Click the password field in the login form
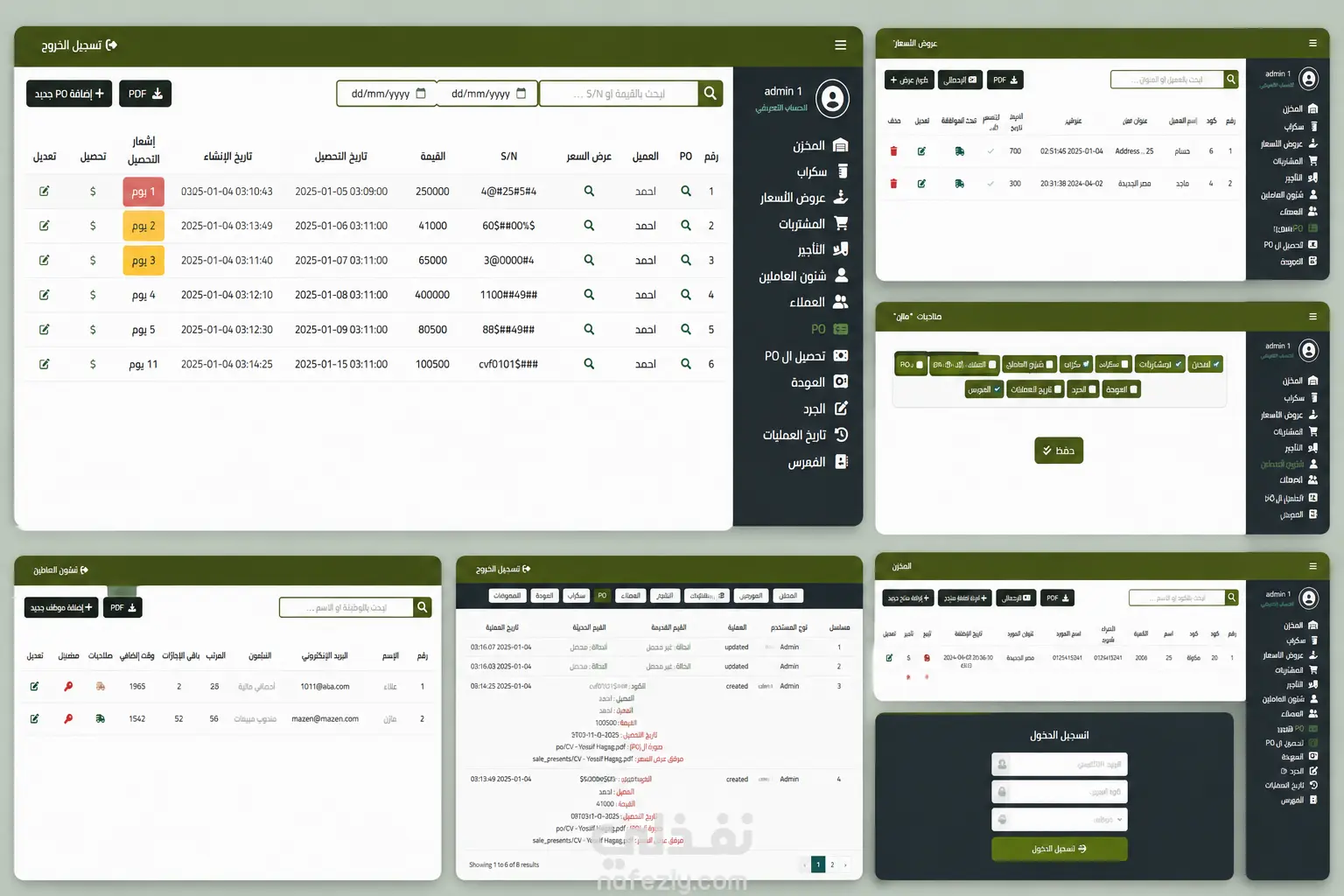Image resolution: width=1344 pixels, height=896 pixels. pyautogui.click(x=1059, y=792)
